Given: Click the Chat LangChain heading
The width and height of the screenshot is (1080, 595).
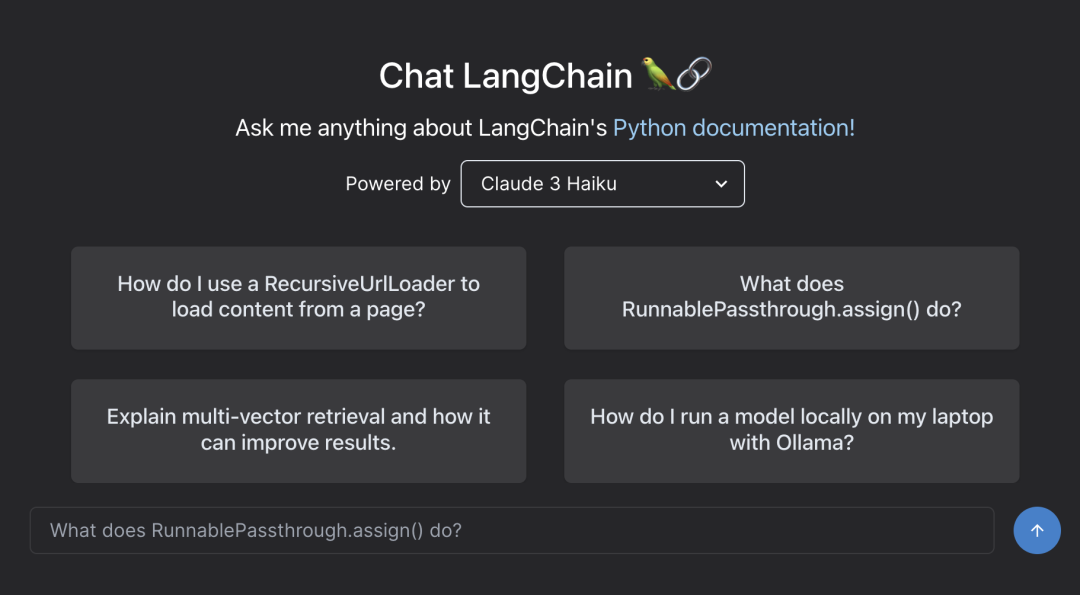Looking at the screenshot, I should pos(546,75).
